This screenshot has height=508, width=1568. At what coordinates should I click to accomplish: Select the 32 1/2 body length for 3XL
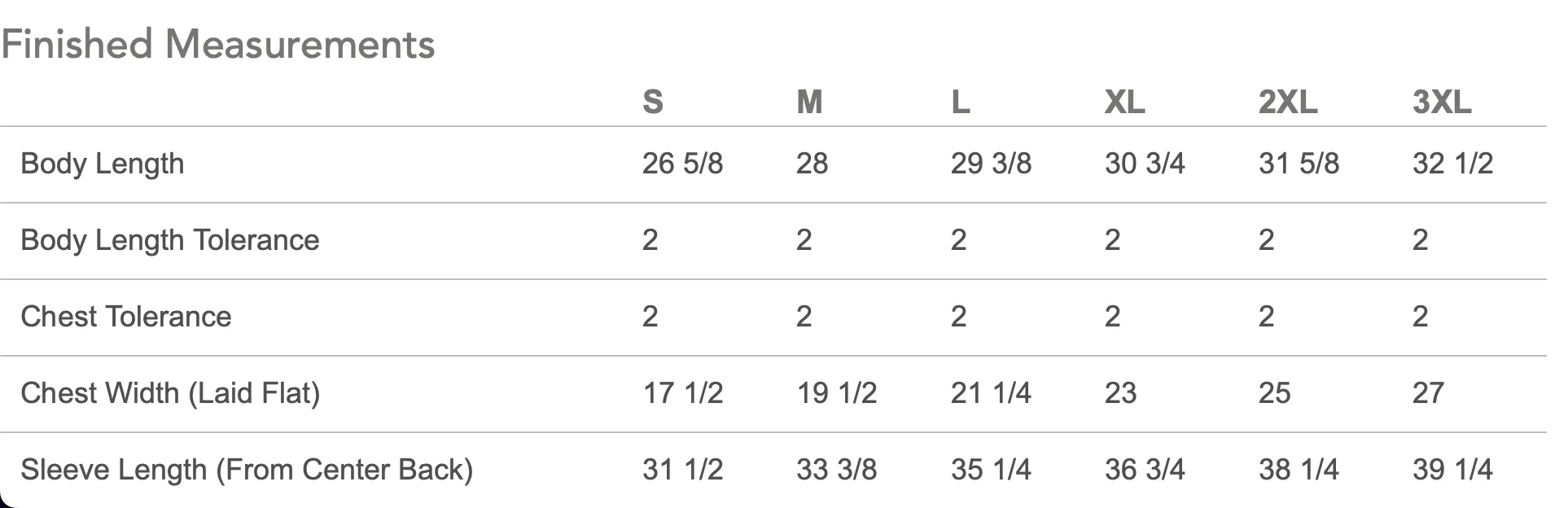click(x=1452, y=164)
